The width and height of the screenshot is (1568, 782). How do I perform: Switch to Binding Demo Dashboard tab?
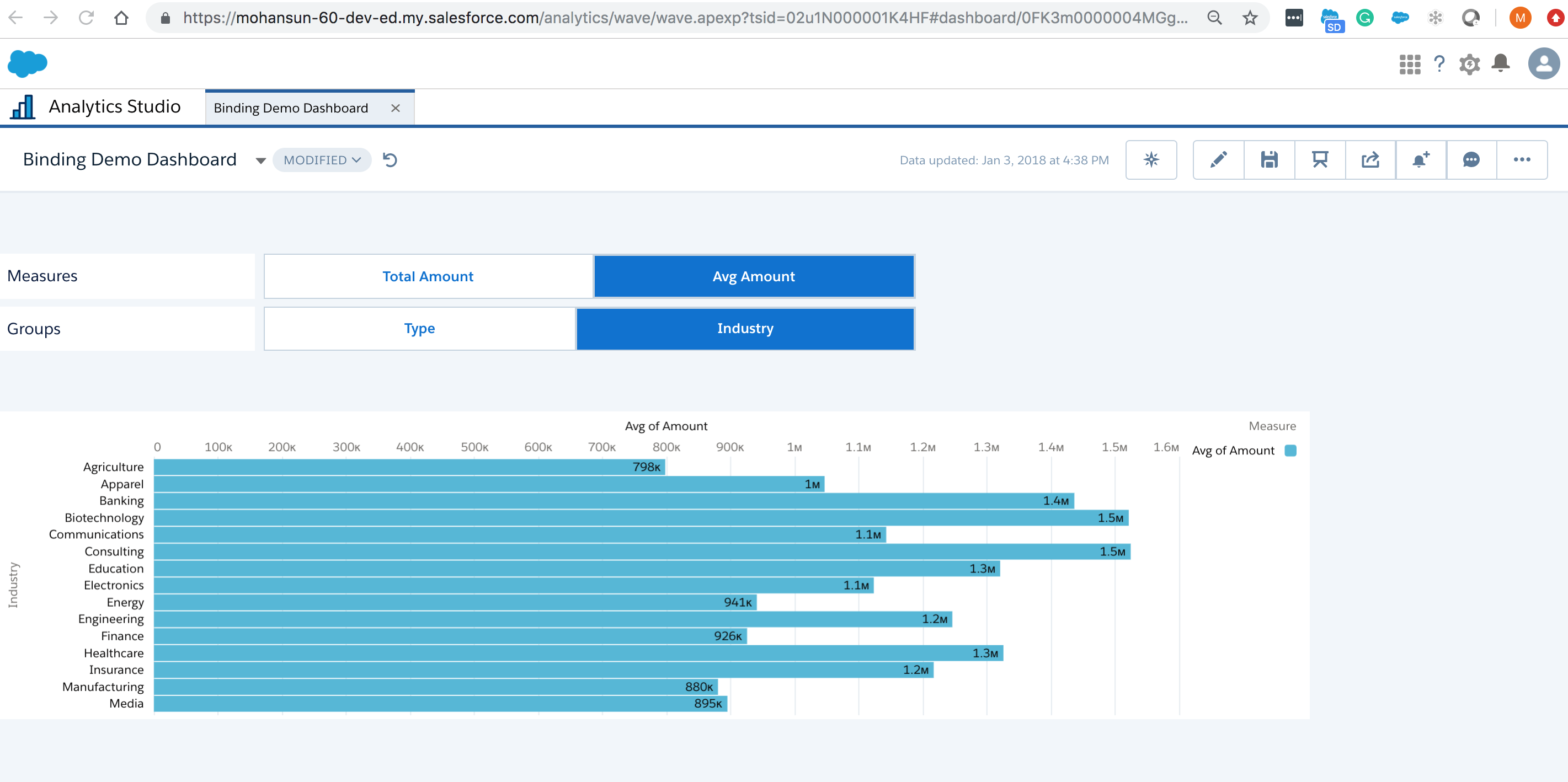(x=291, y=108)
